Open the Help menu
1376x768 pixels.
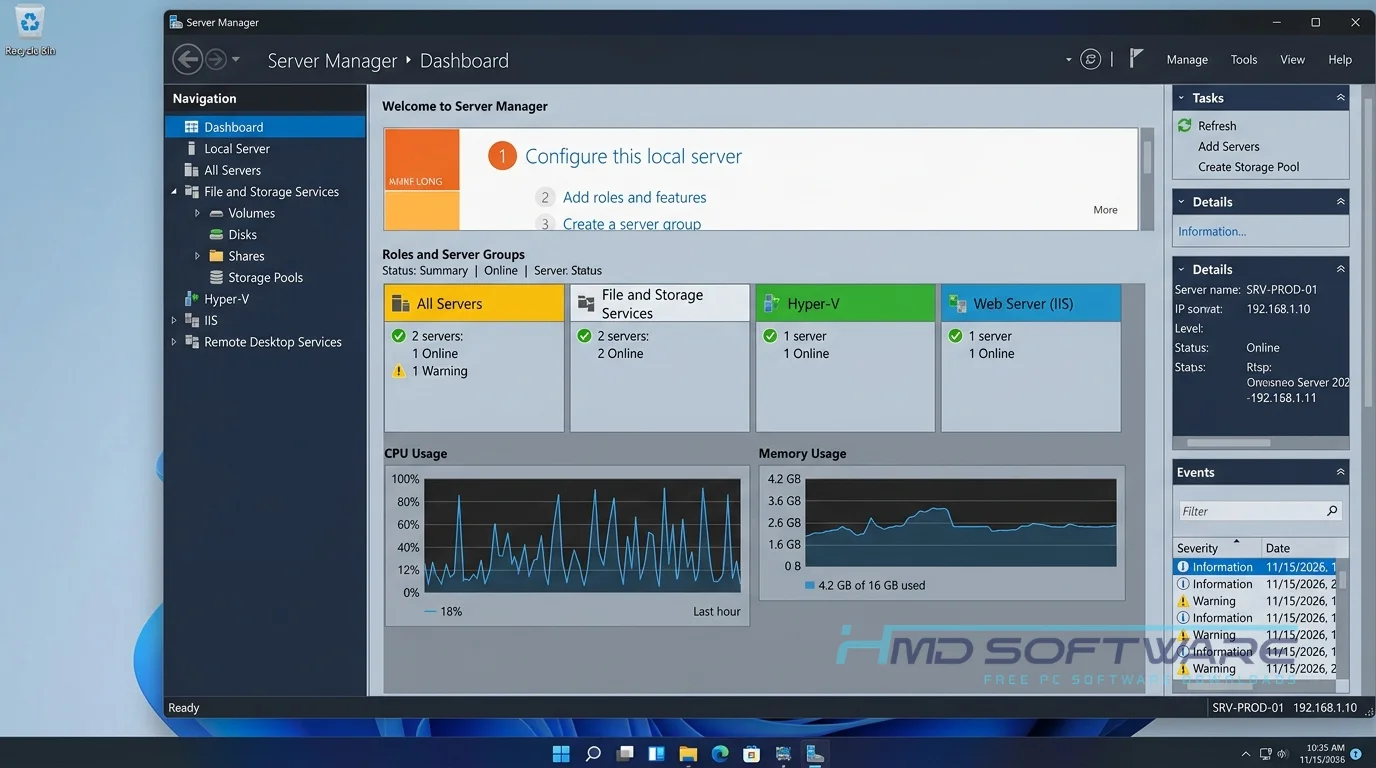pyautogui.click(x=1340, y=60)
